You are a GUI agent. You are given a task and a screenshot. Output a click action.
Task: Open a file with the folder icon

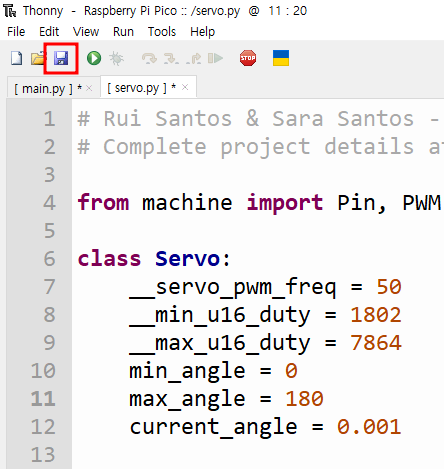tap(38, 58)
